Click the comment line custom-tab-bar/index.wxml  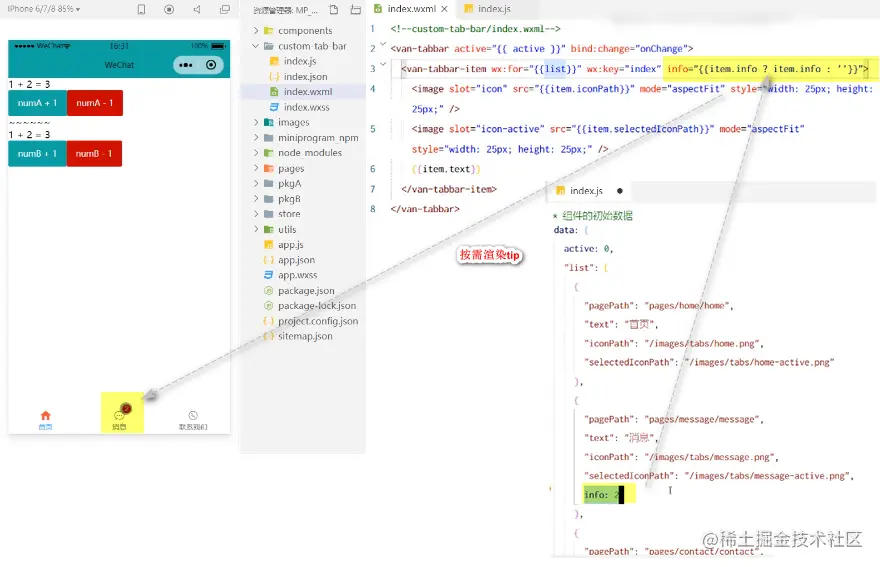[x=475, y=29]
